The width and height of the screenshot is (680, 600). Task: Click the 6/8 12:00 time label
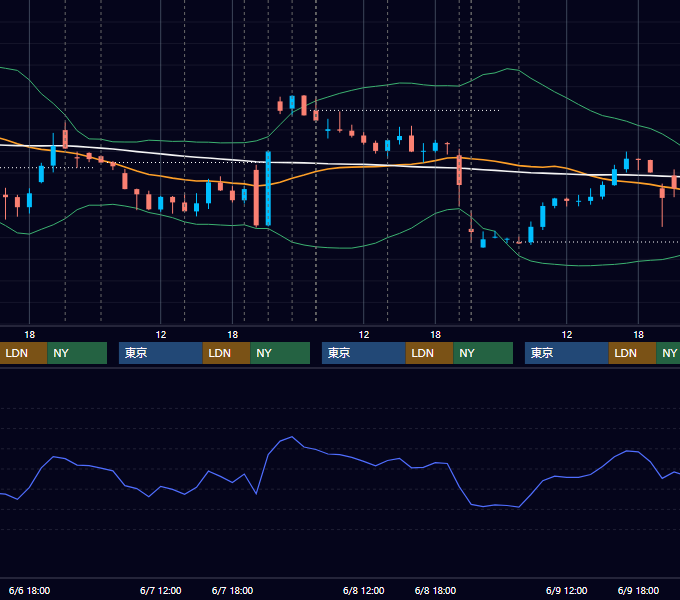click(363, 590)
